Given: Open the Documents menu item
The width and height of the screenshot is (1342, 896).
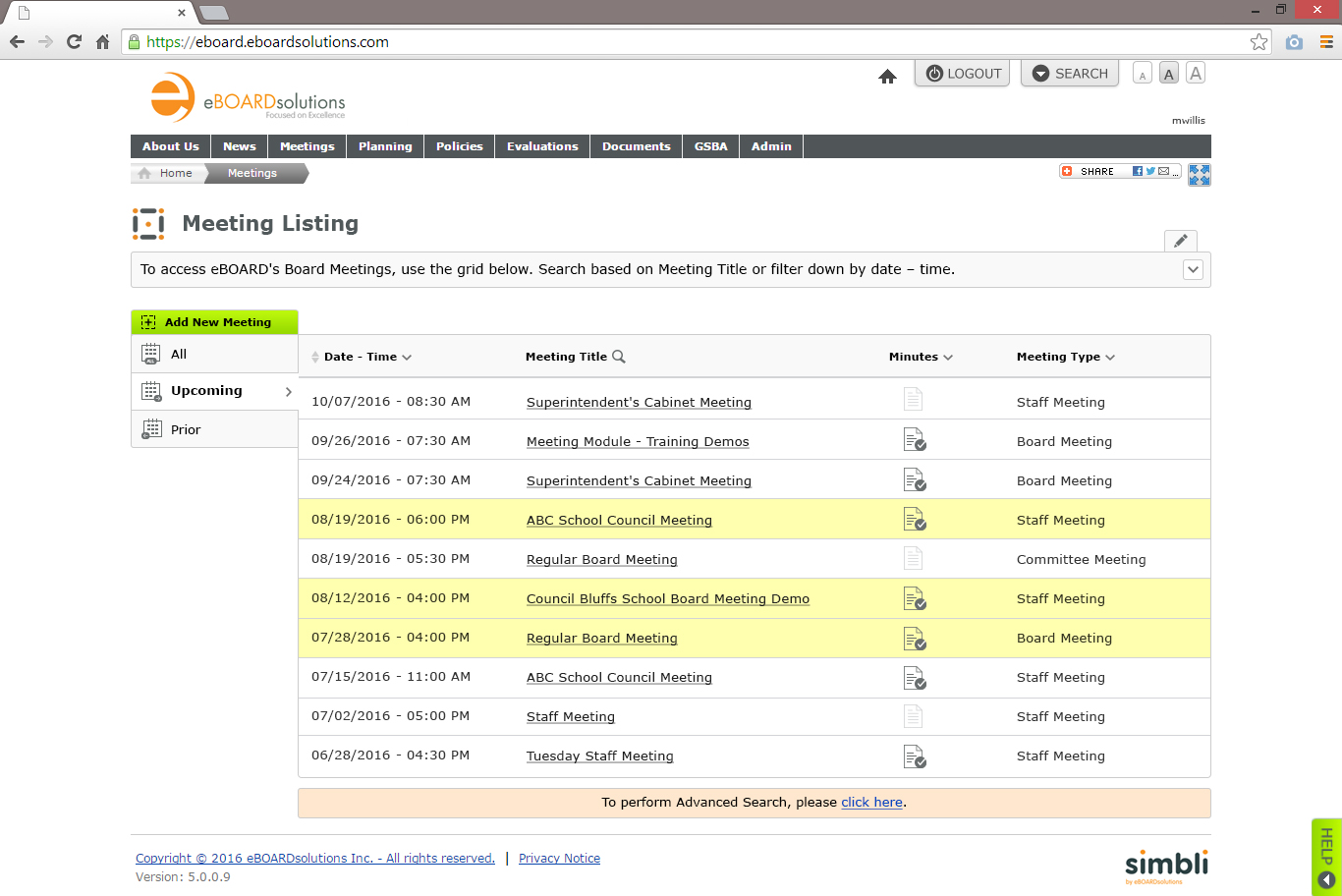Looking at the screenshot, I should 636,145.
